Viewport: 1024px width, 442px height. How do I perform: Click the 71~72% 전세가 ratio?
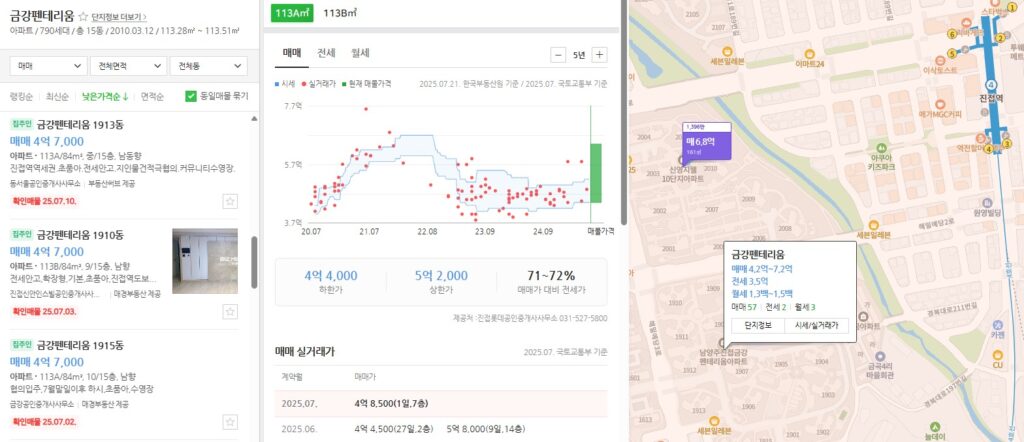[x=551, y=276]
